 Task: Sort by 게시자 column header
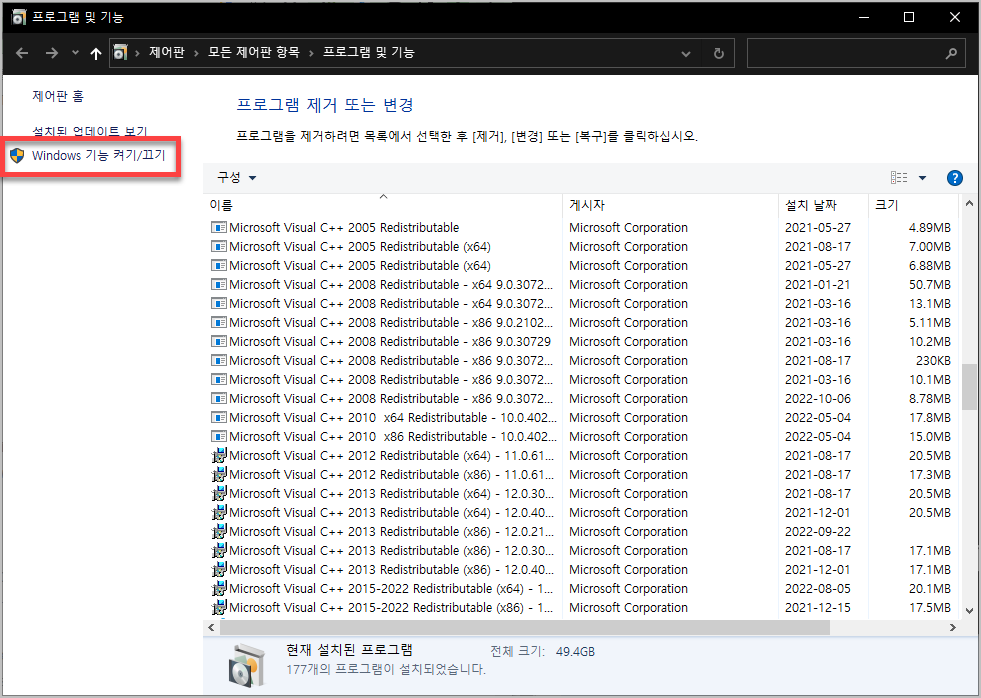pos(671,205)
